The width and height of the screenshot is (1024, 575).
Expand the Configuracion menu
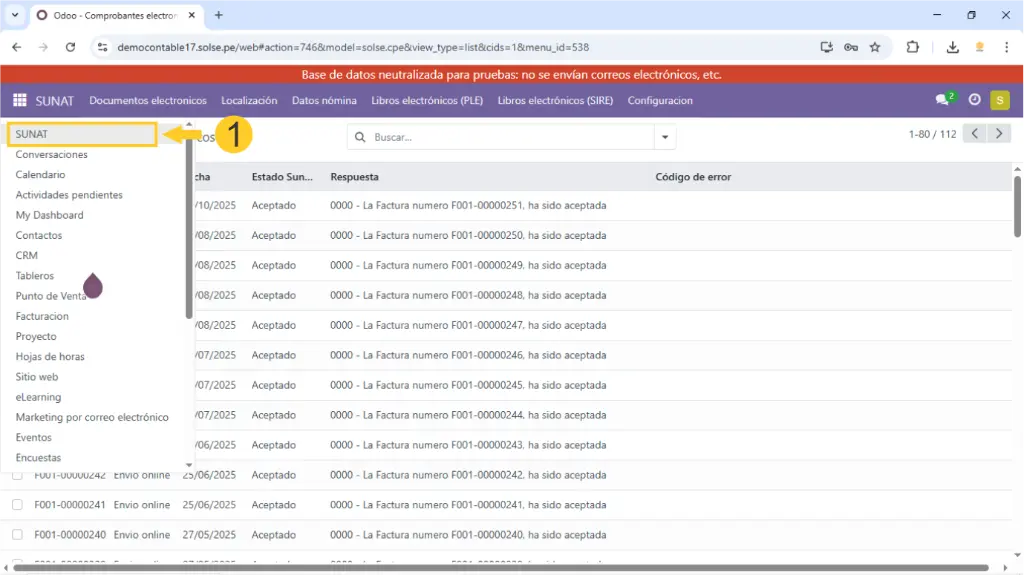pos(660,101)
